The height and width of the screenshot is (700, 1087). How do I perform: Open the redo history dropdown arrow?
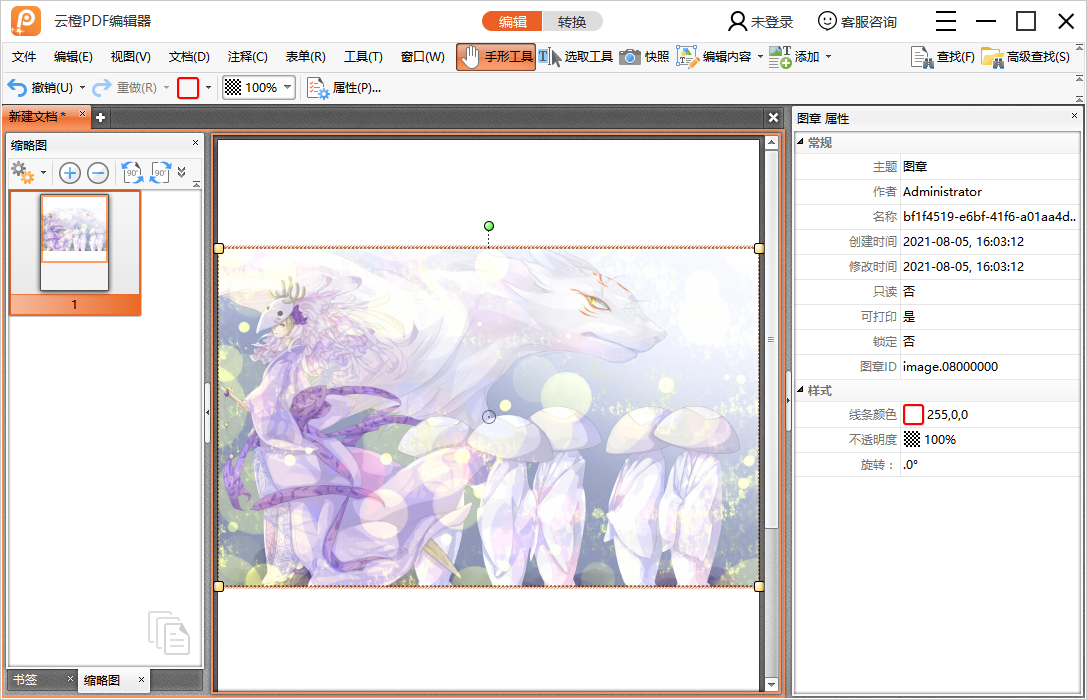click(166, 88)
